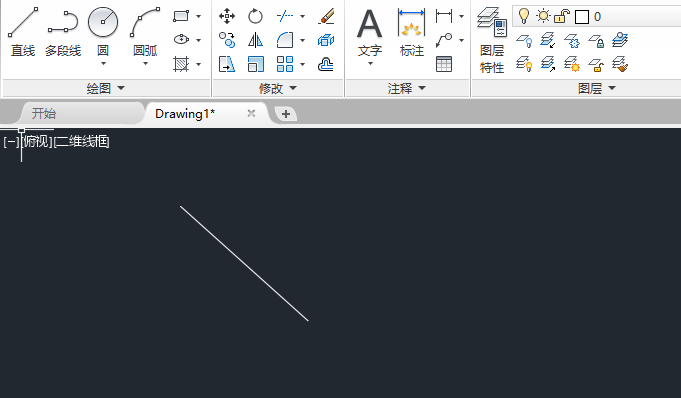Choose the Rectangle draw tool icon

(x=181, y=16)
